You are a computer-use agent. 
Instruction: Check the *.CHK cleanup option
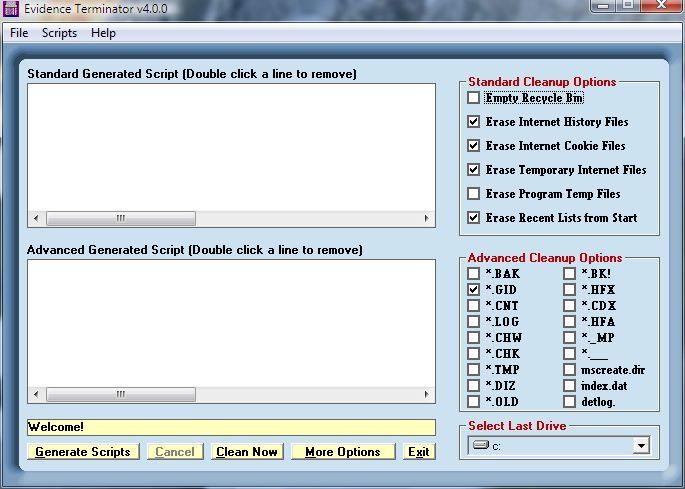tap(474, 354)
